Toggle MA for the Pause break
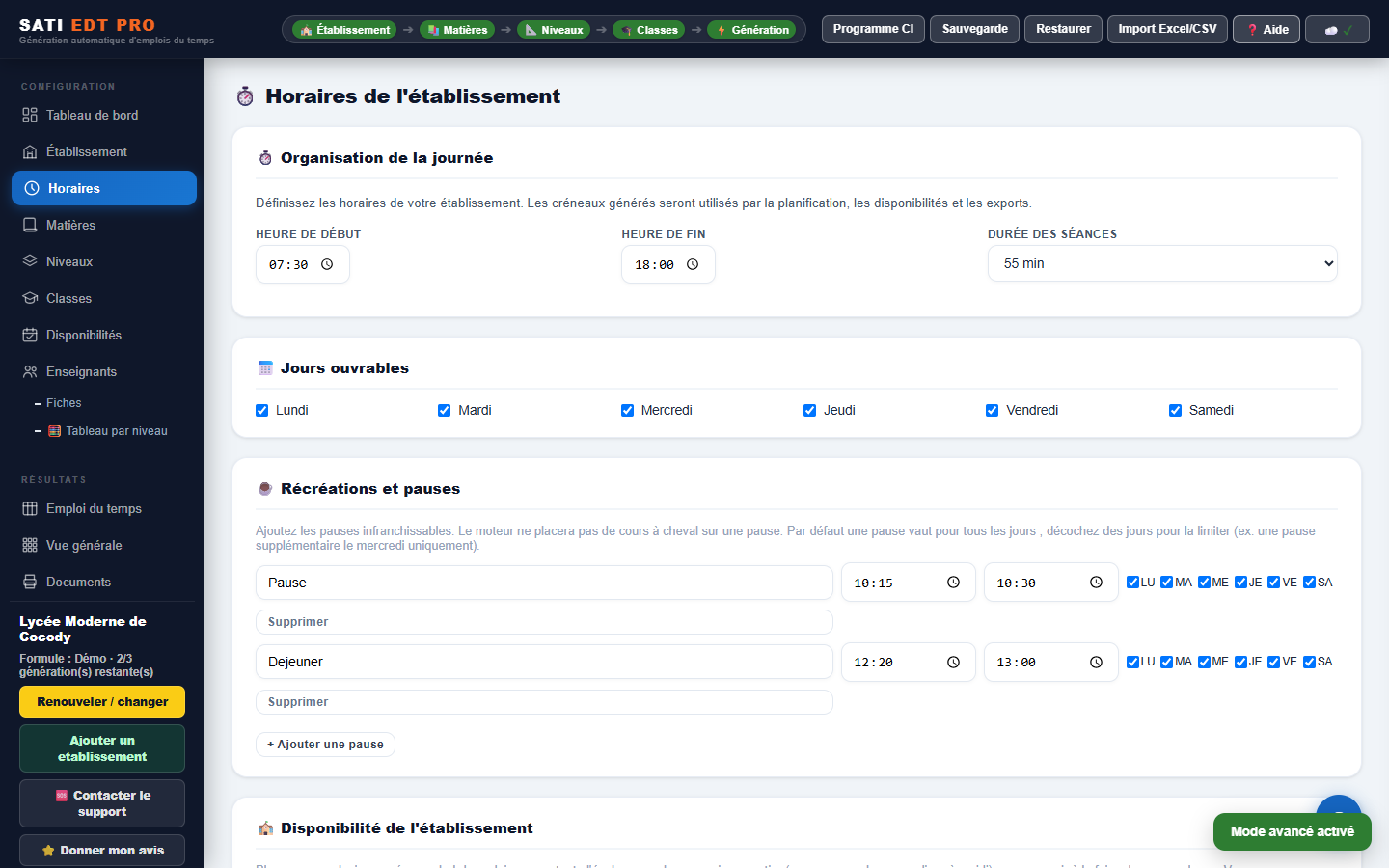Screen dimensions: 1389x868 pos(1166,583)
